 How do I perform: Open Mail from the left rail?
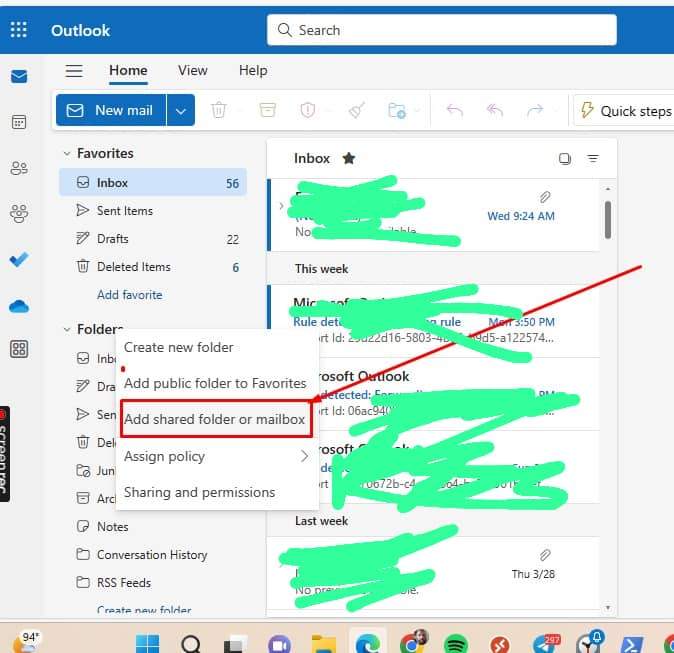(19, 77)
